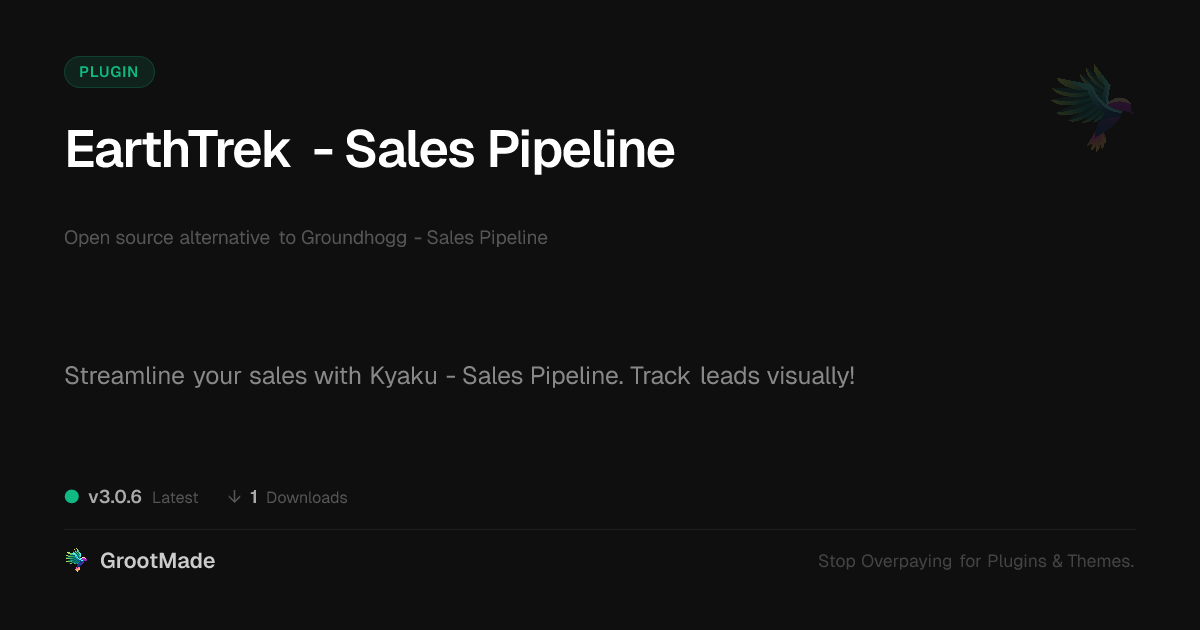Select the green PLUGIN badge
1200x630 pixels.
[x=109, y=72]
